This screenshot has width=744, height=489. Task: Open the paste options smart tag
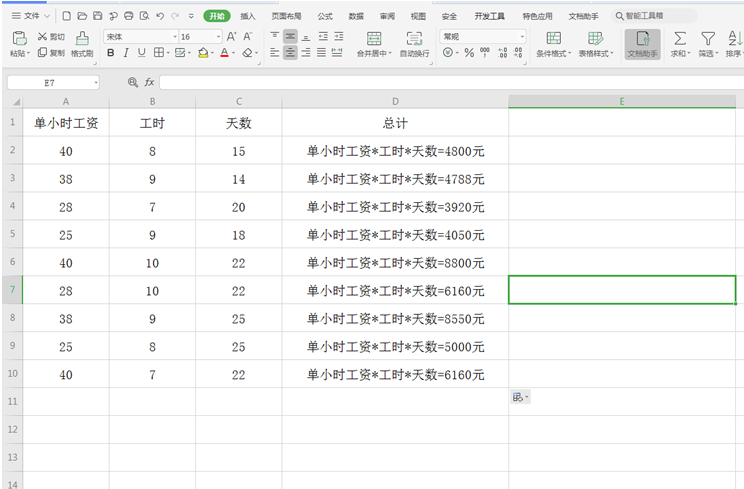(521, 397)
